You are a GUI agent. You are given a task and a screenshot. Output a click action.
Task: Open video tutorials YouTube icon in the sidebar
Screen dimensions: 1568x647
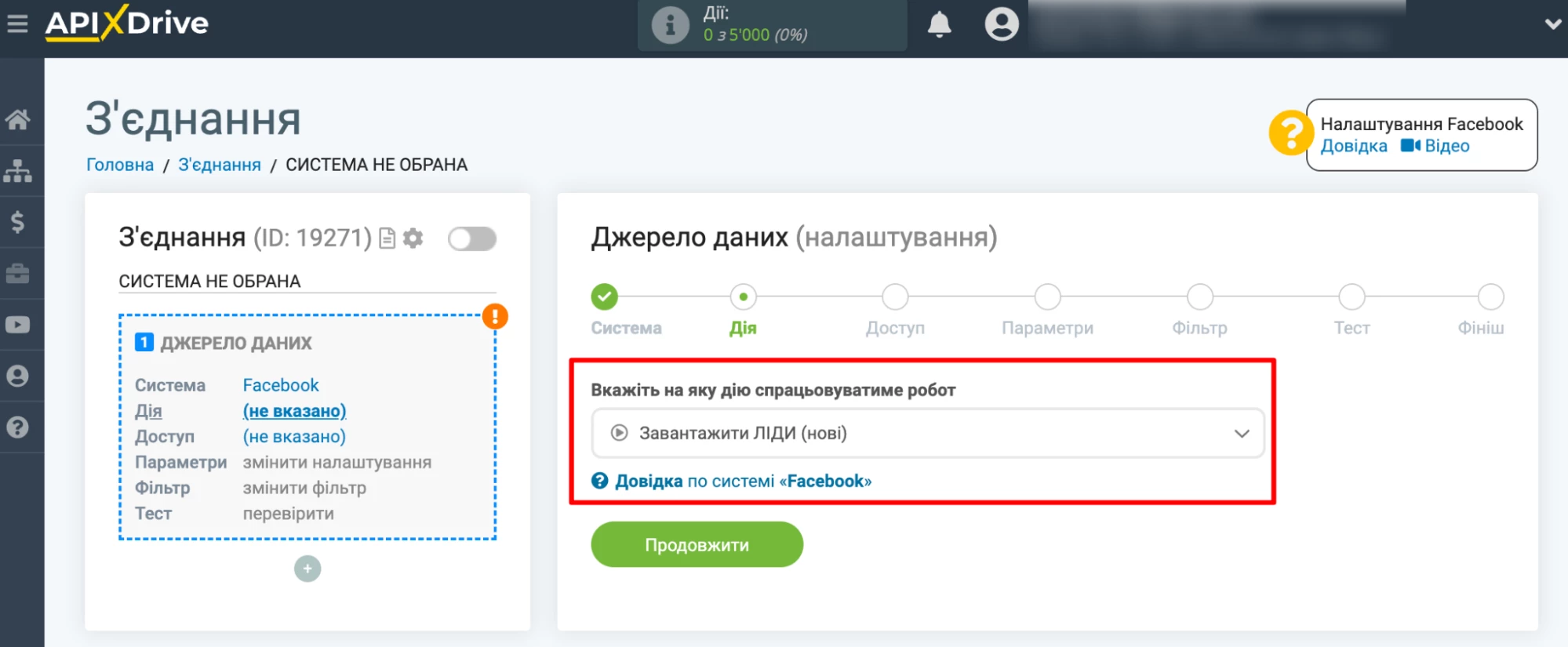(x=18, y=325)
